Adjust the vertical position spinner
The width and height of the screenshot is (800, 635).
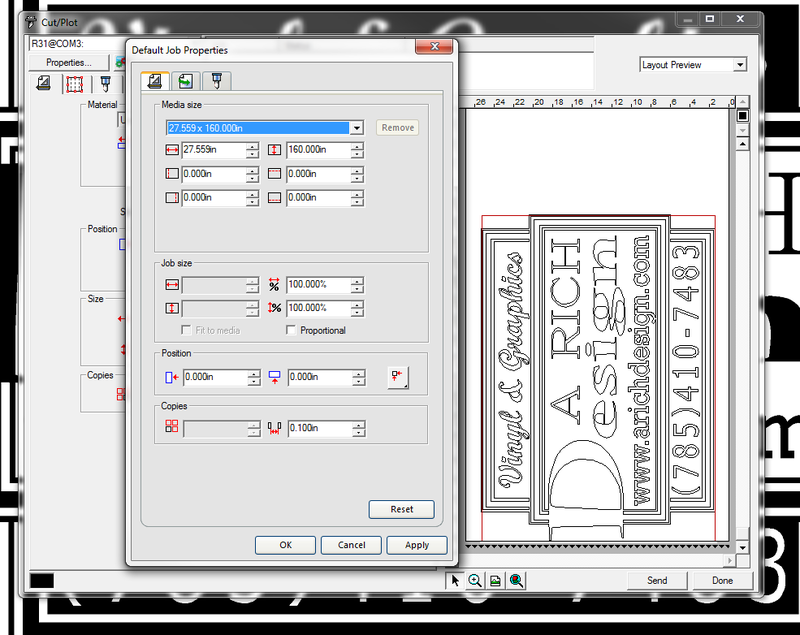tap(359, 377)
